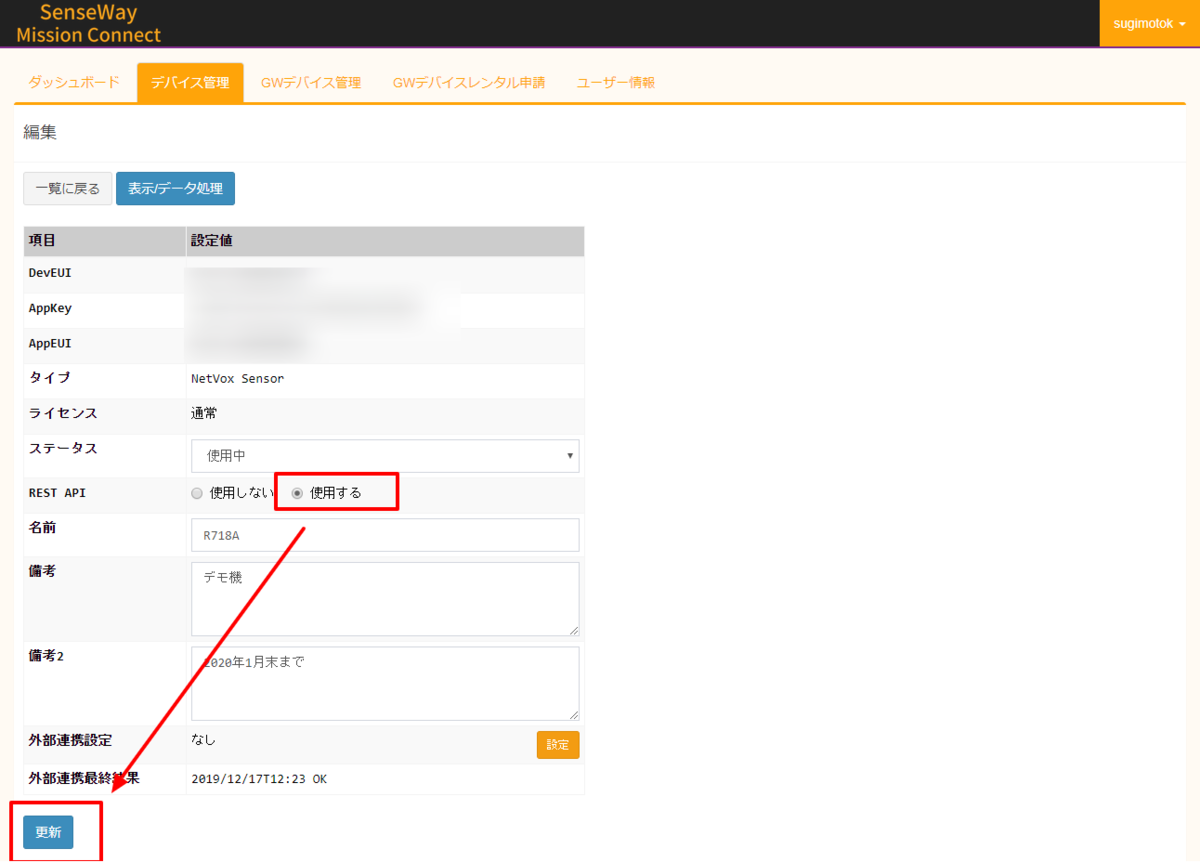Screen dimensions: 1200x862
Task: Click the 備考 textarea with デモ機
Action: [x=385, y=599]
